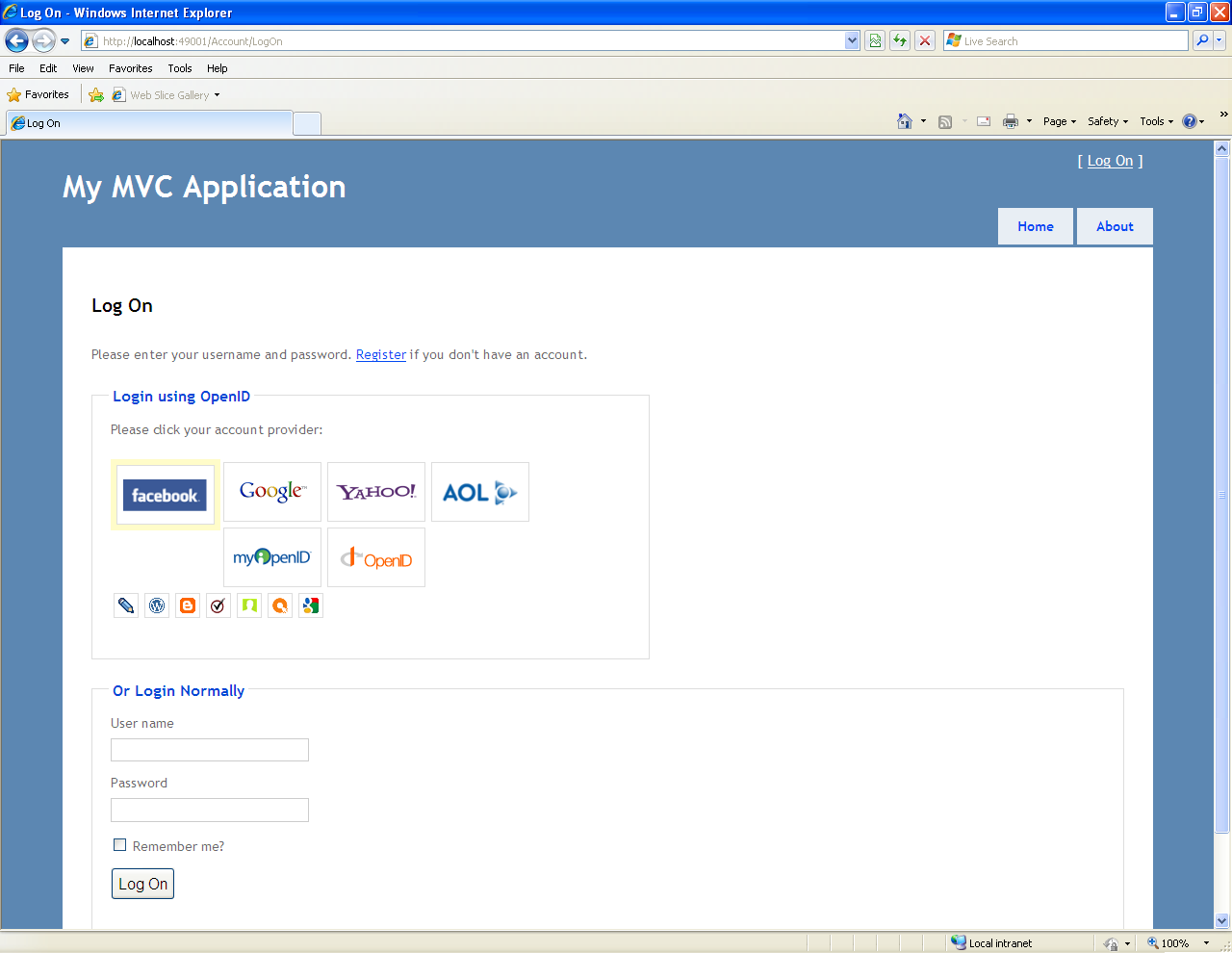The image size is (1232, 953).
Task: Open the zoom level 100% control
Action: click(x=1176, y=943)
